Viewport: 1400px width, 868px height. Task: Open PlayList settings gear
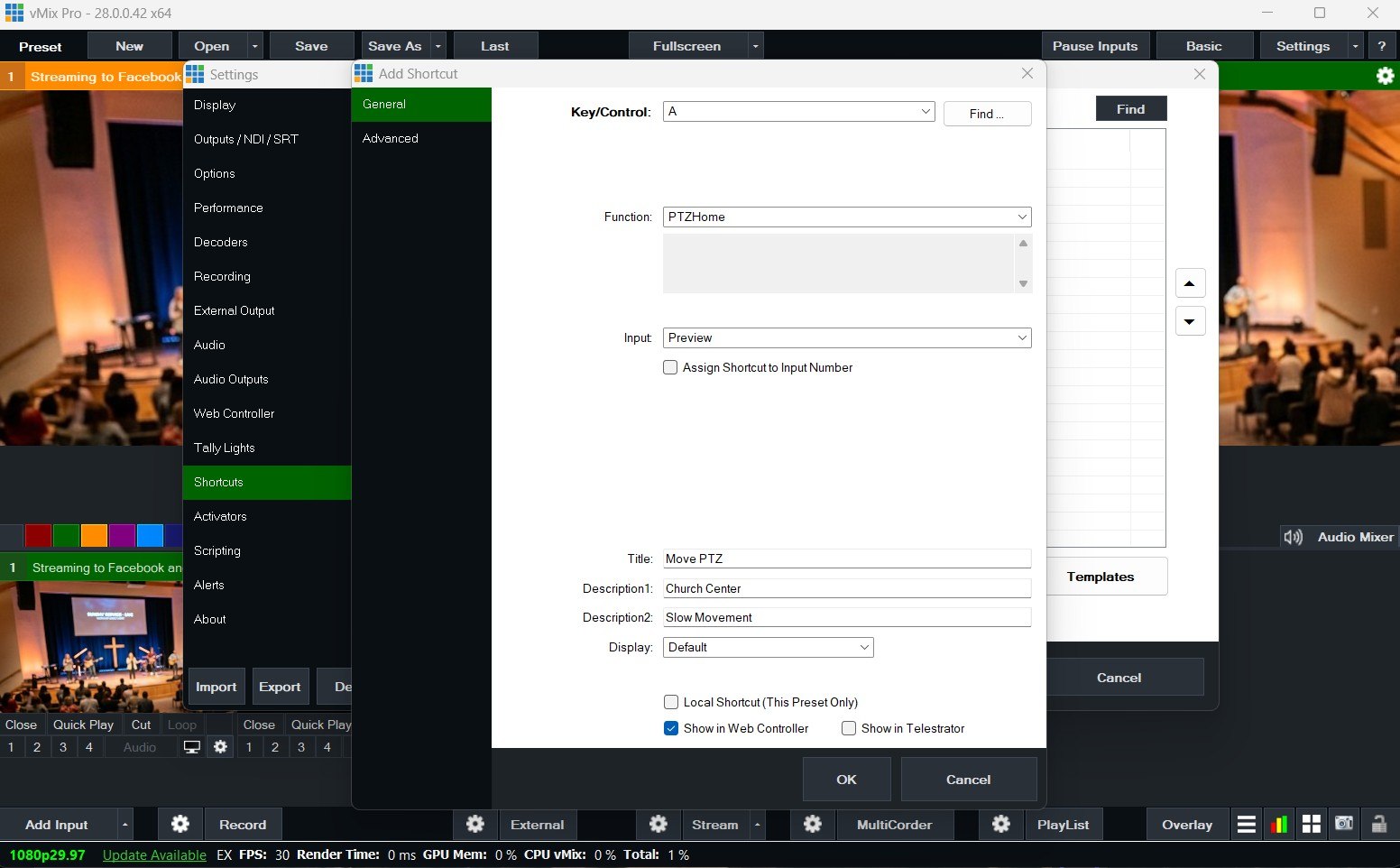(1001, 824)
